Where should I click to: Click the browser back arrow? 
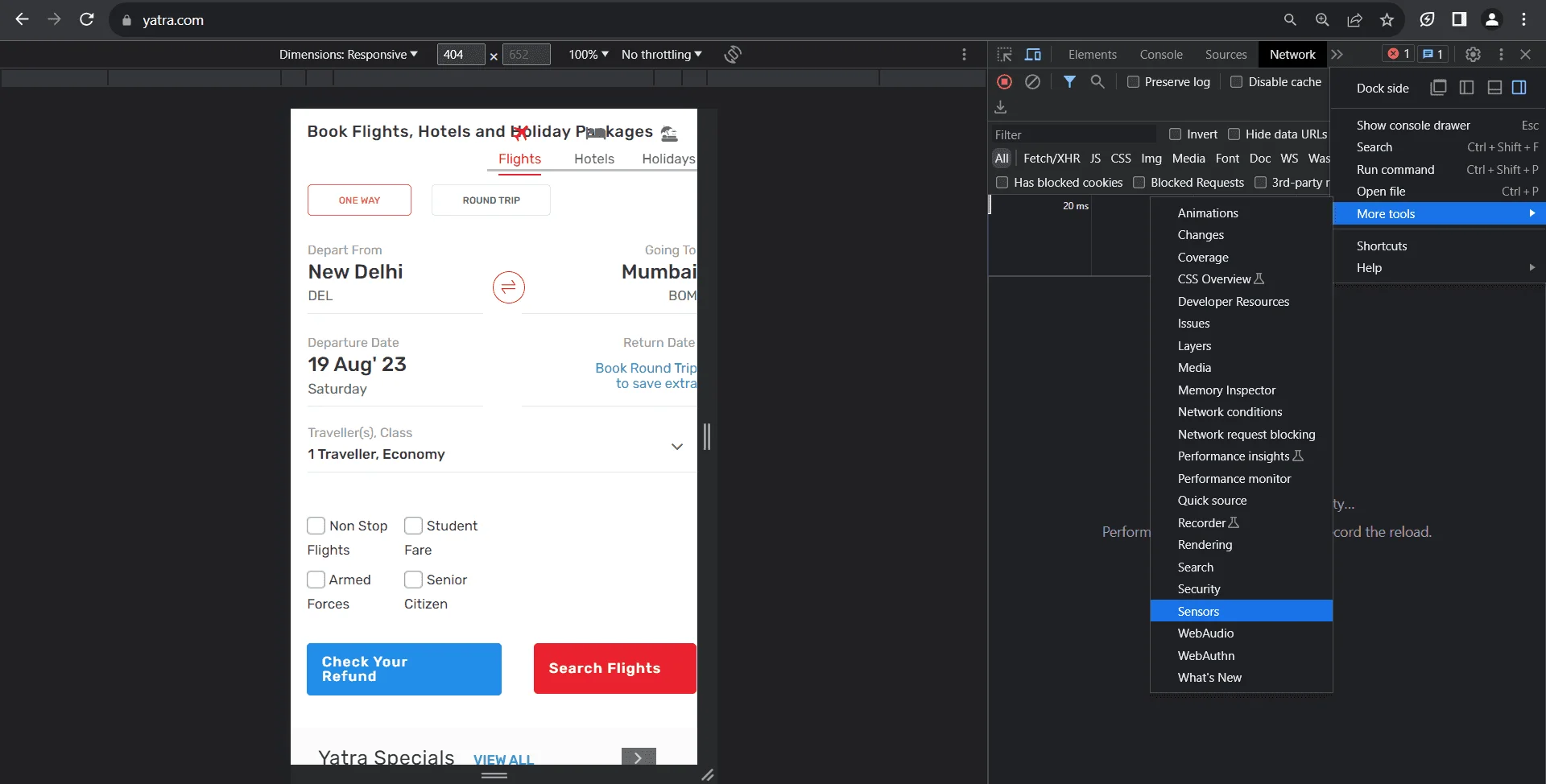point(22,19)
